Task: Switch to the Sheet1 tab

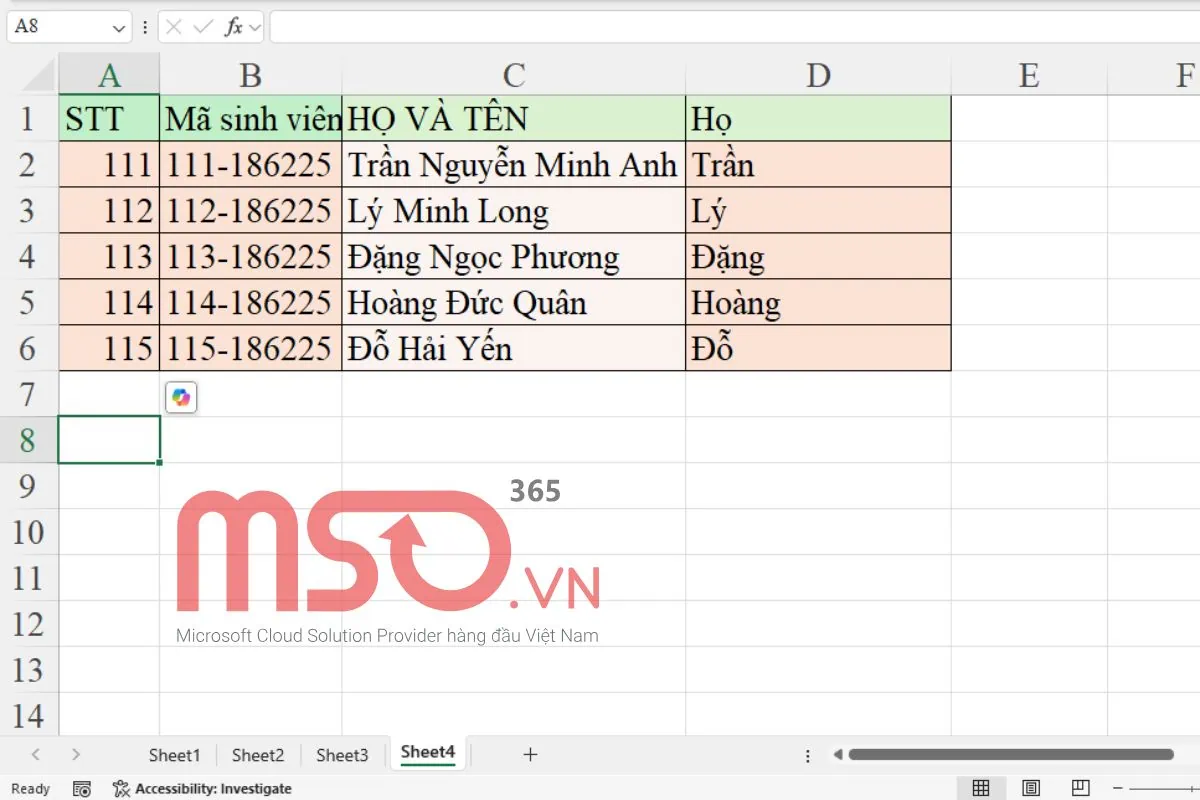Action: coord(174,755)
